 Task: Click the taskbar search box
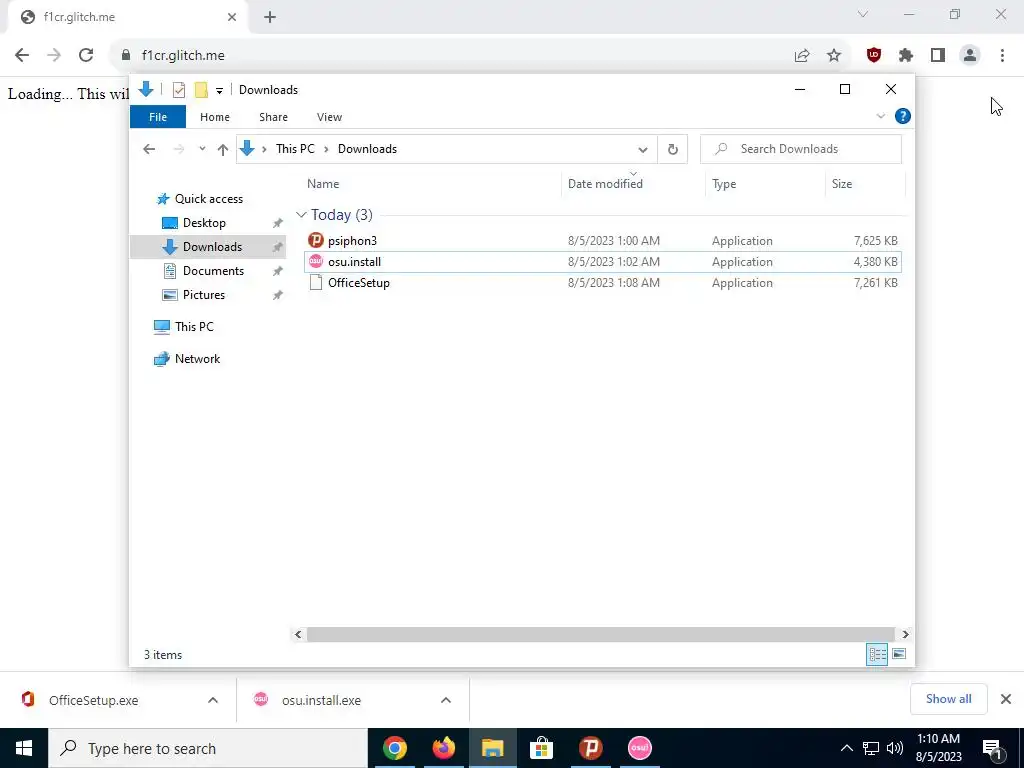[208, 748]
